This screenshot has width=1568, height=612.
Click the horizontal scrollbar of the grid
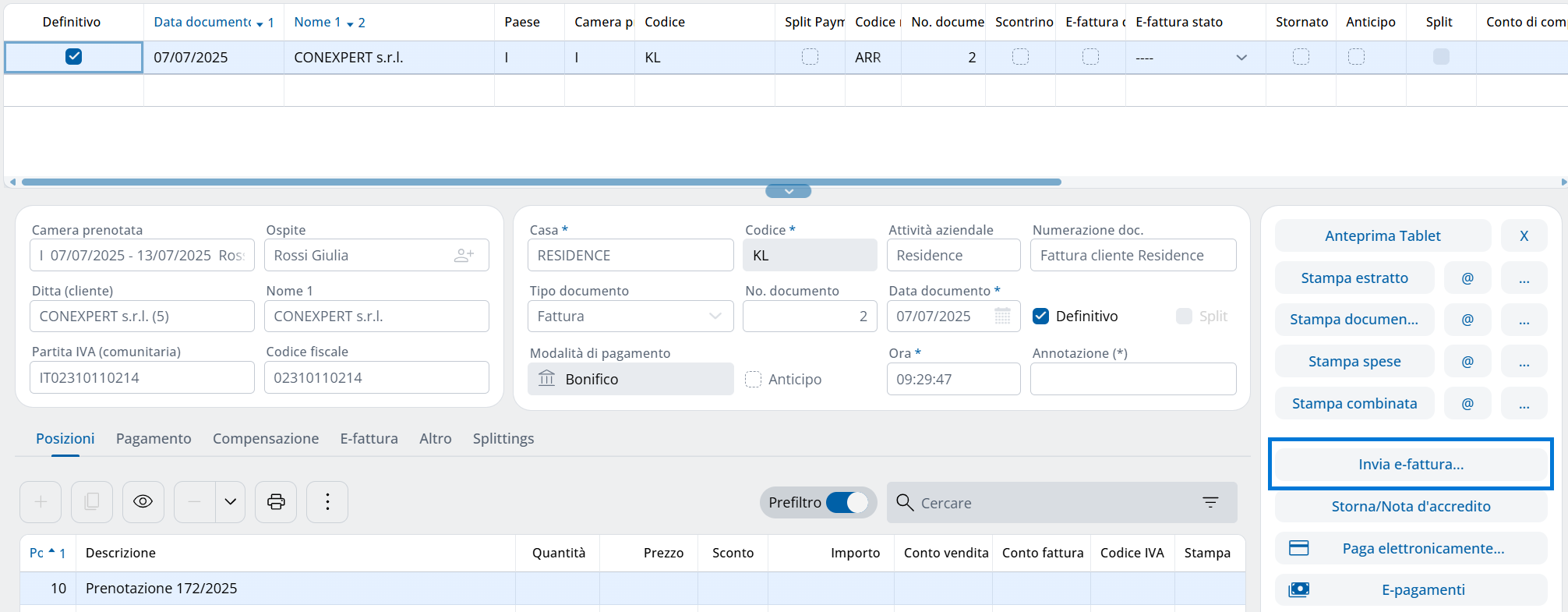[542, 182]
